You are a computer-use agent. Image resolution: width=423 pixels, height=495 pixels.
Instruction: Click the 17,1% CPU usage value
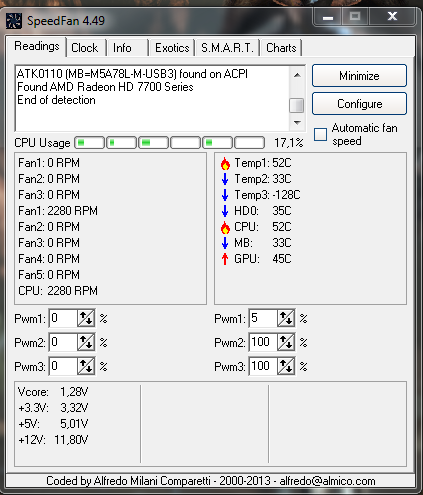click(x=289, y=143)
